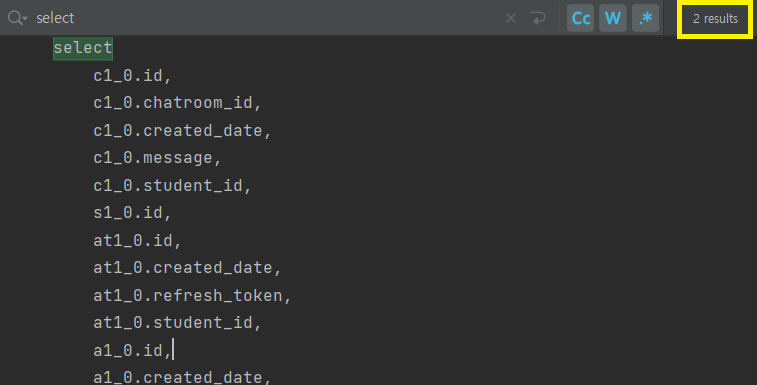Click the '2 results' counter label
The width and height of the screenshot is (757, 385).
point(715,19)
